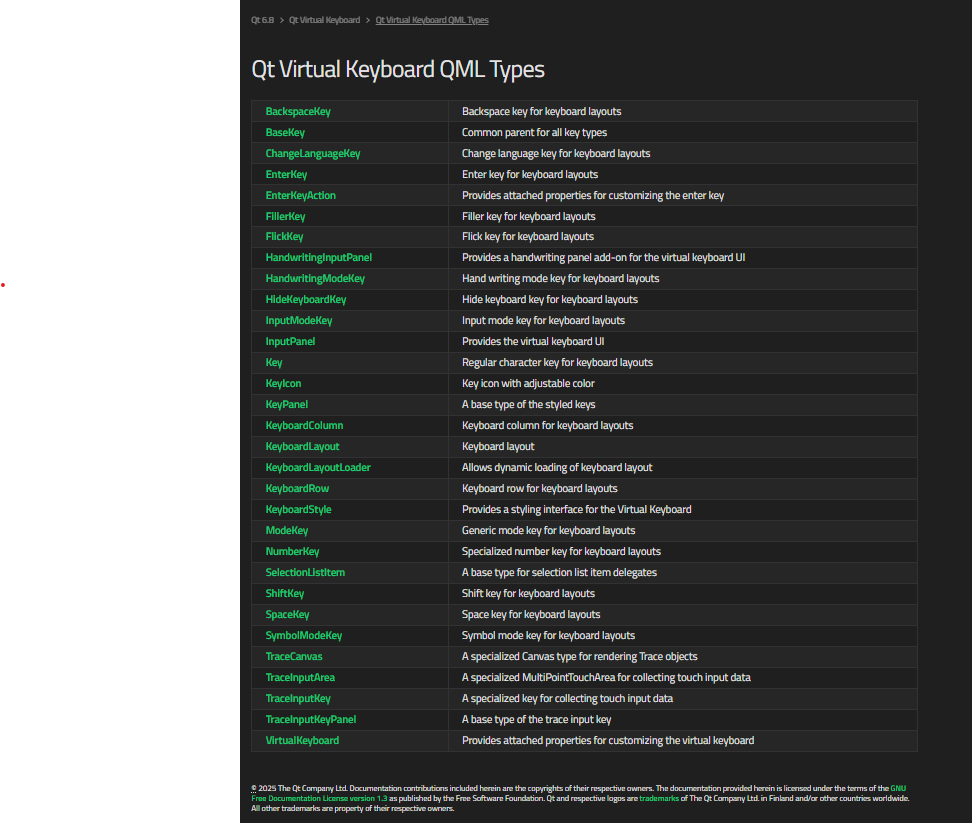The image size is (972, 823).
Task: Select 'Flick key for keyboard layouts' text
Action: click(528, 237)
